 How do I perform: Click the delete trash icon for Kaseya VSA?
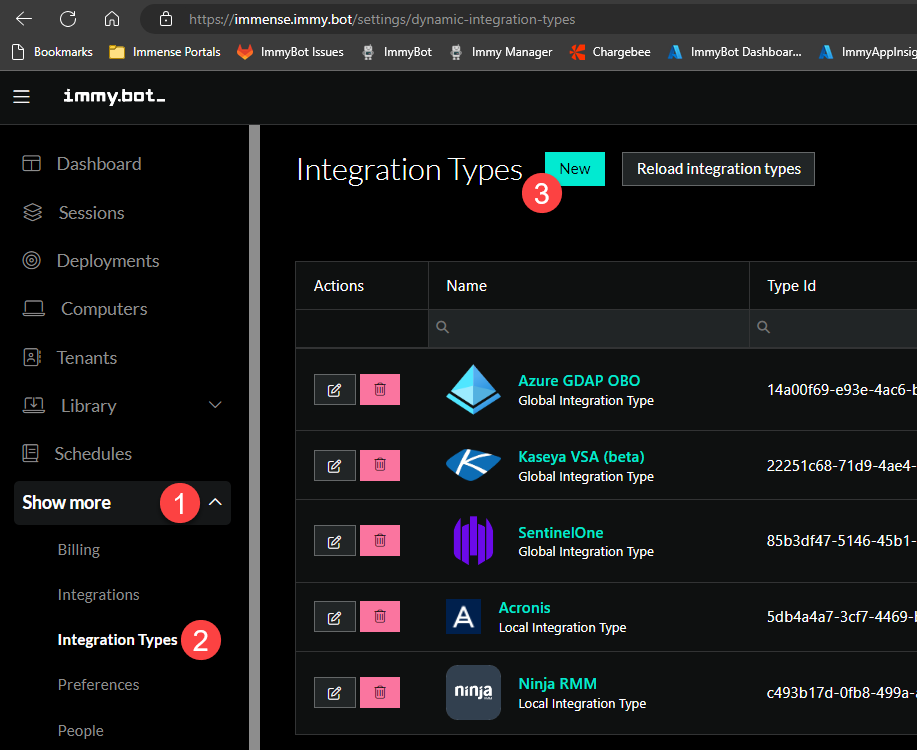pyautogui.click(x=379, y=465)
